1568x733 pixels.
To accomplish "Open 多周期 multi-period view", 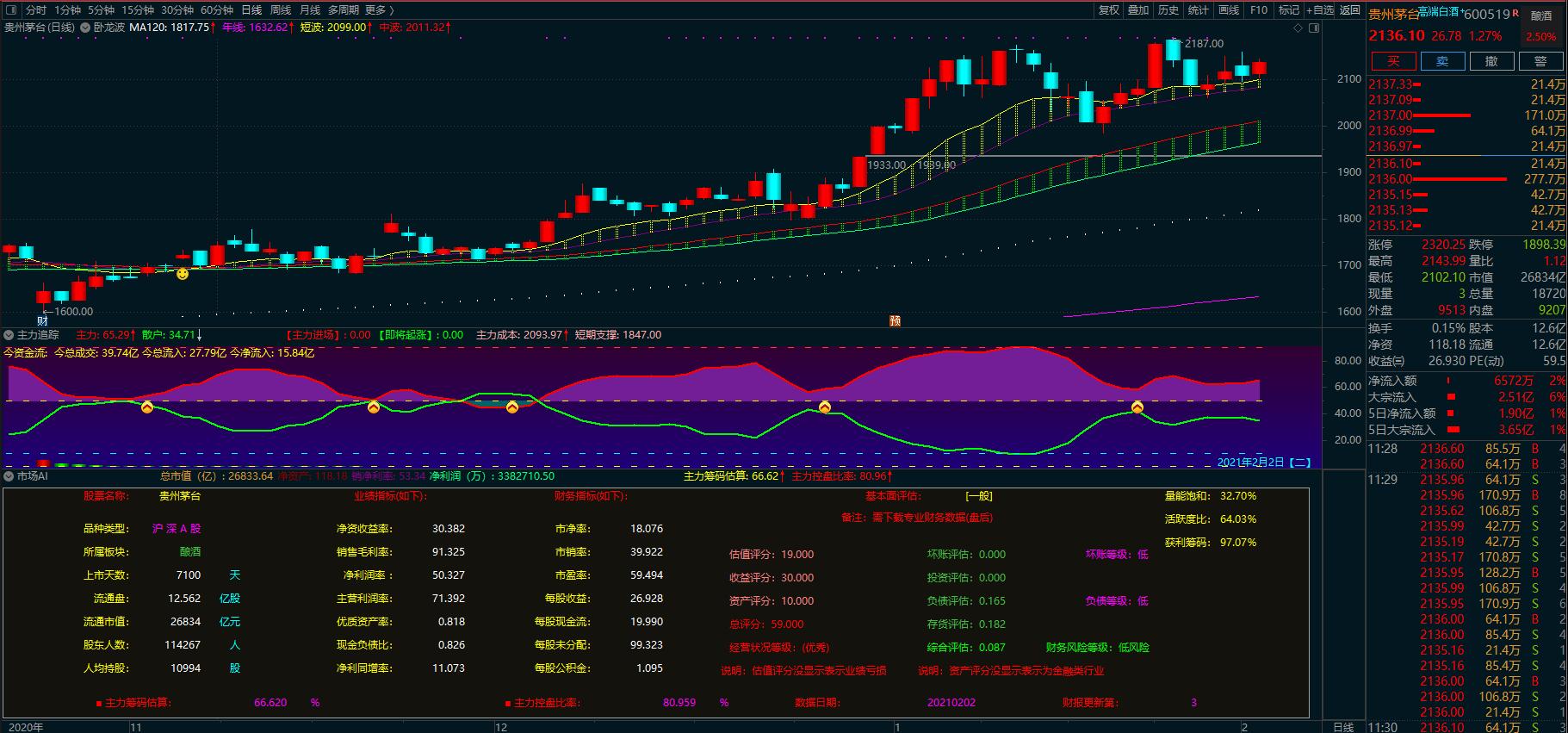I will [x=344, y=10].
